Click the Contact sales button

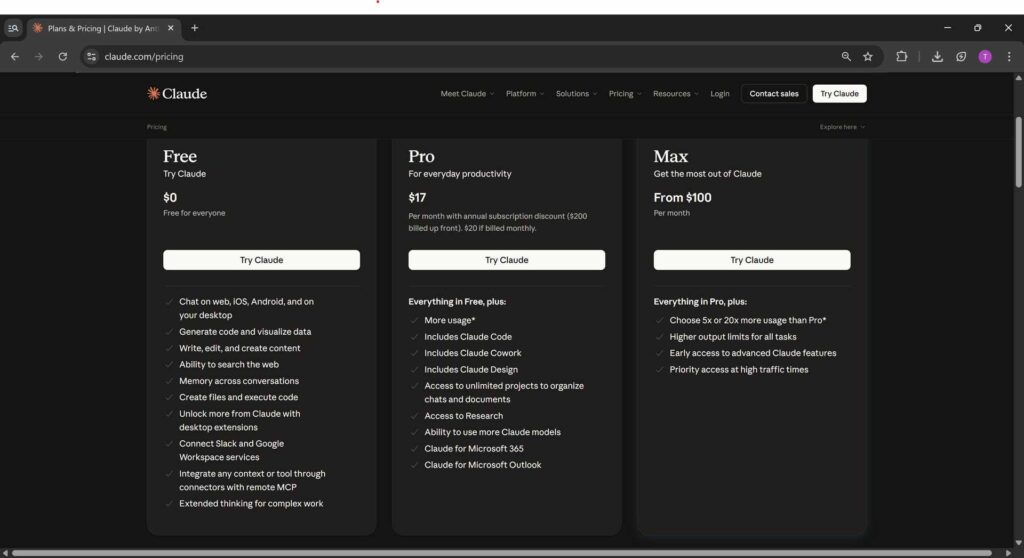774,93
